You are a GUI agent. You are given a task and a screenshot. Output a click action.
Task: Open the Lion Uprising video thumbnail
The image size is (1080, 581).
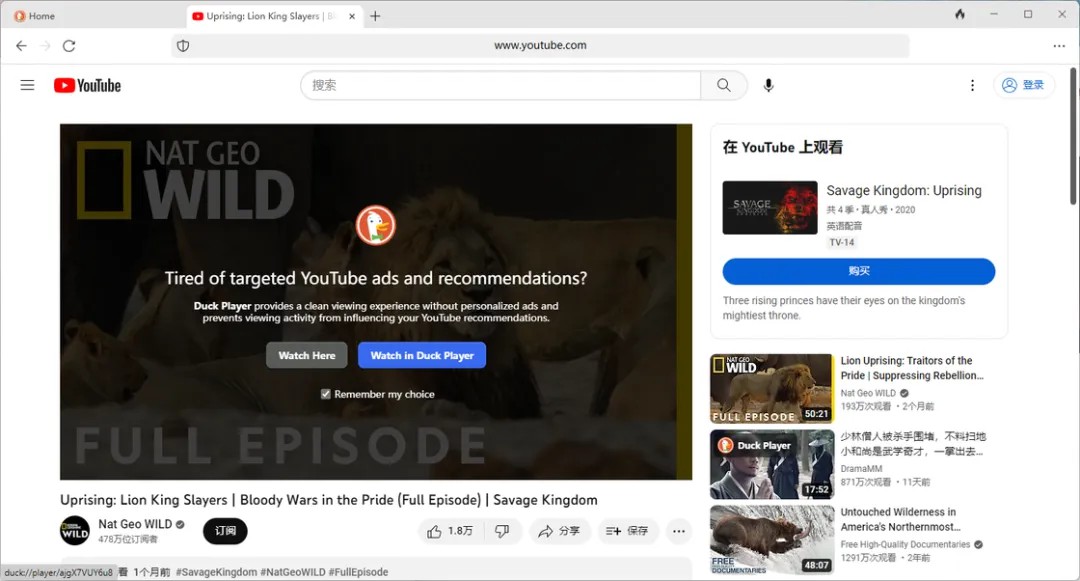click(771, 388)
